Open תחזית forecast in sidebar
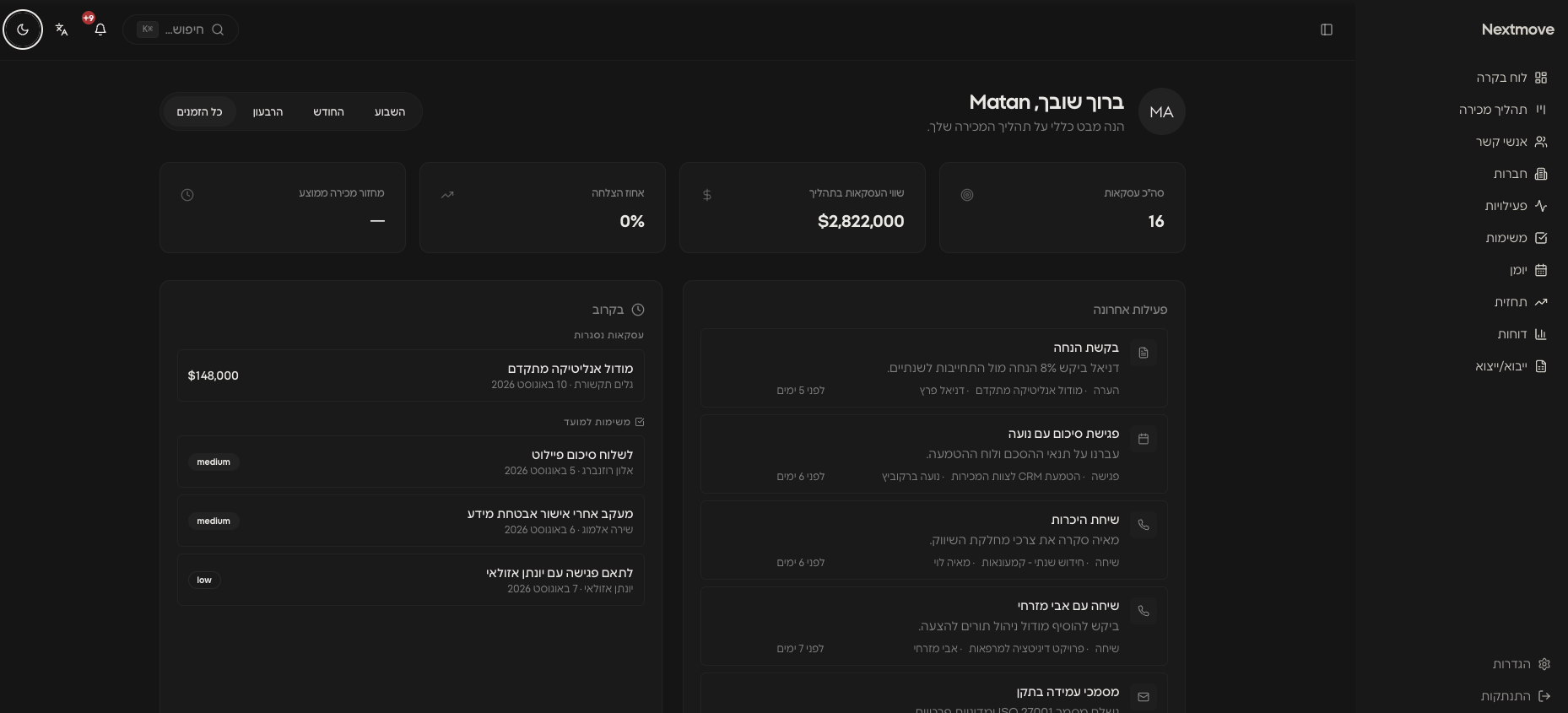Viewport: 1568px width, 713px height. pyautogui.click(x=1521, y=302)
